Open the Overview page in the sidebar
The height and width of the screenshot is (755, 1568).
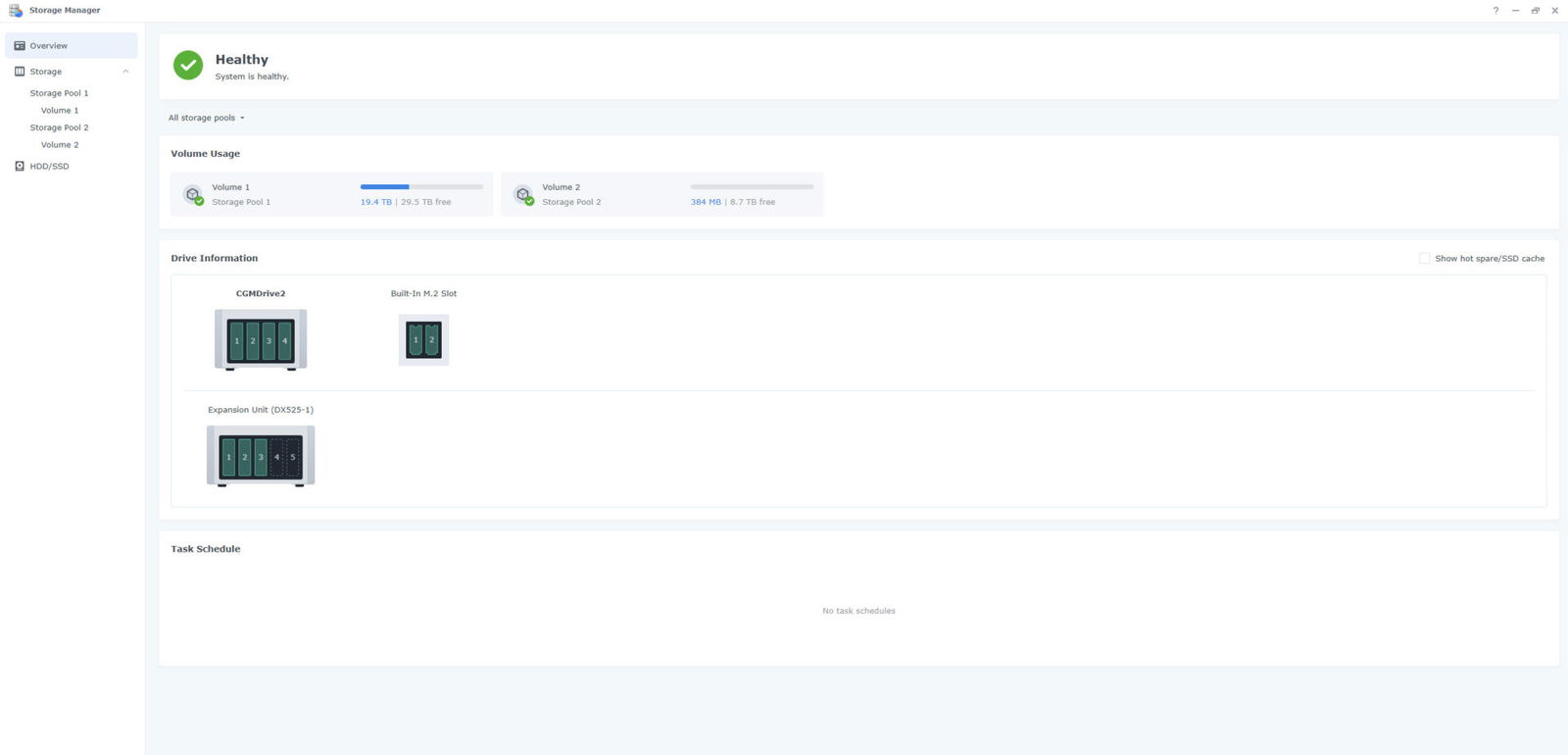pos(49,46)
